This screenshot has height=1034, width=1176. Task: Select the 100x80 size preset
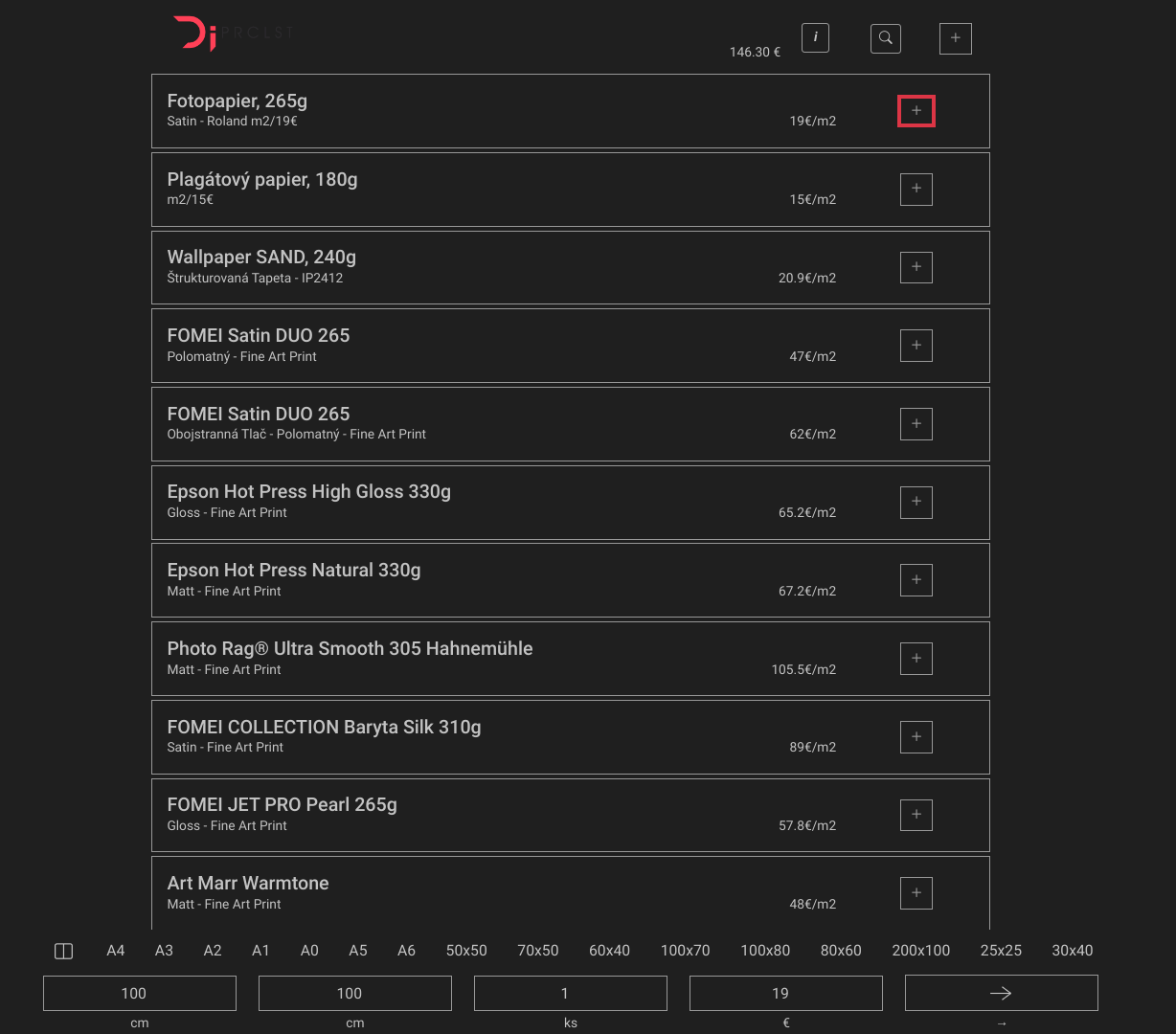765,951
